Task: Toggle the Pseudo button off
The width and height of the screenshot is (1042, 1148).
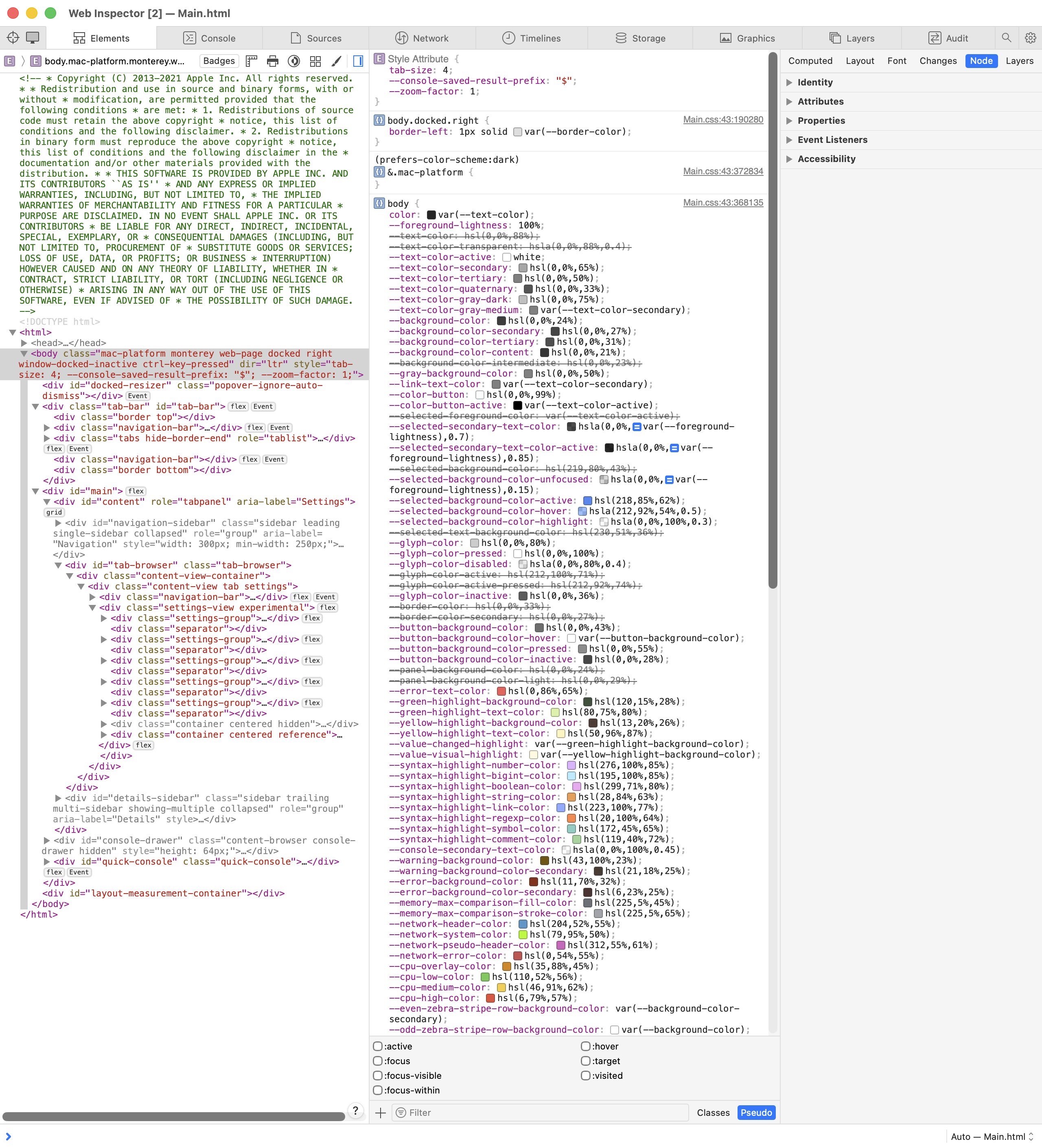Action: (756, 1112)
